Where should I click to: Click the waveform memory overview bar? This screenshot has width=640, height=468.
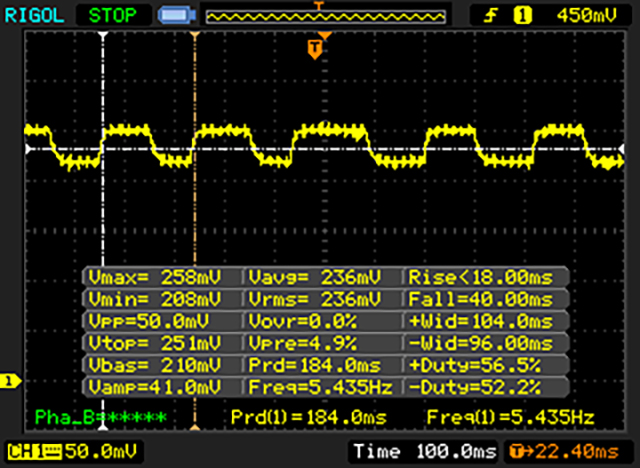click(x=325, y=17)
